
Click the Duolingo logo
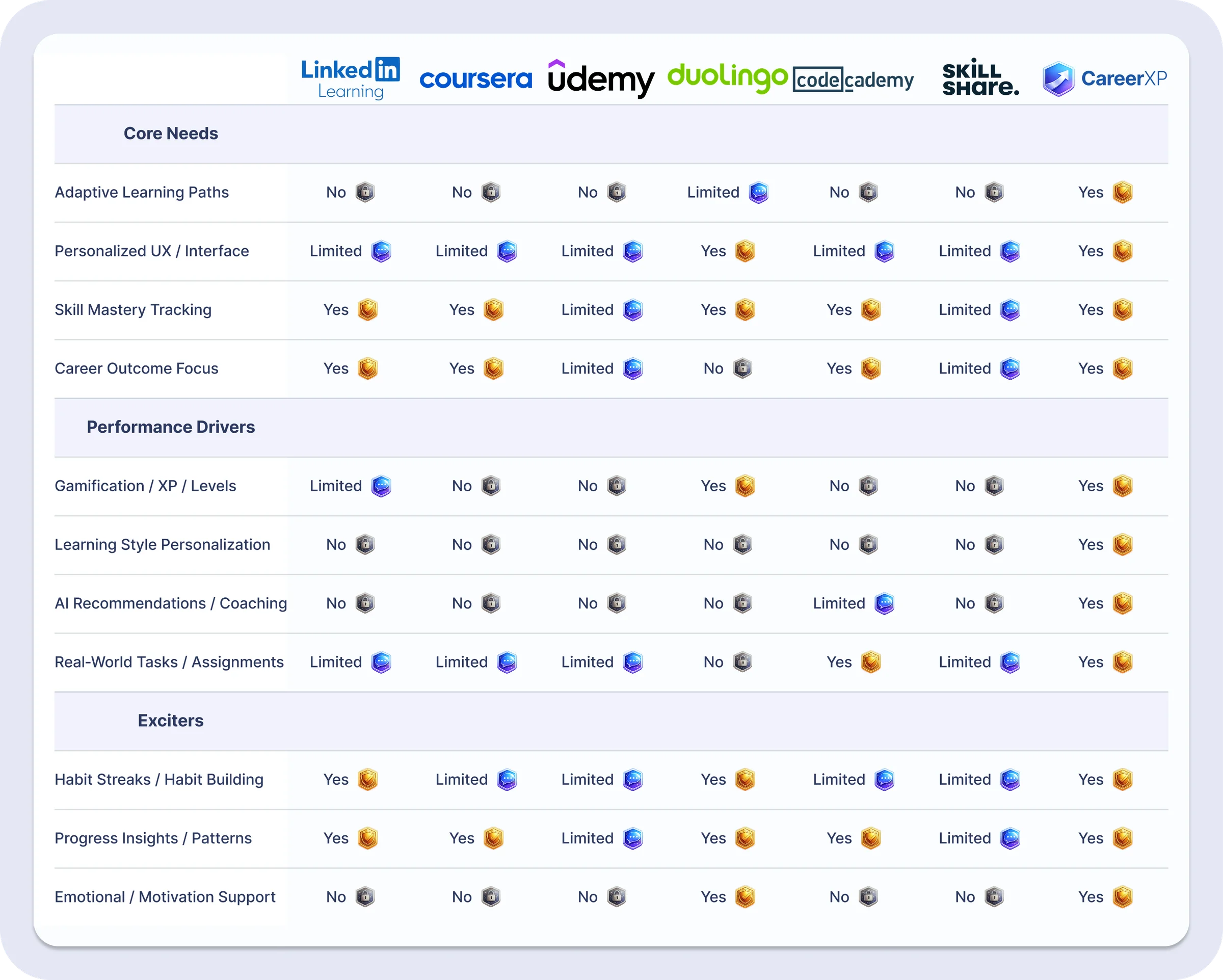click(x=727, y=78)
